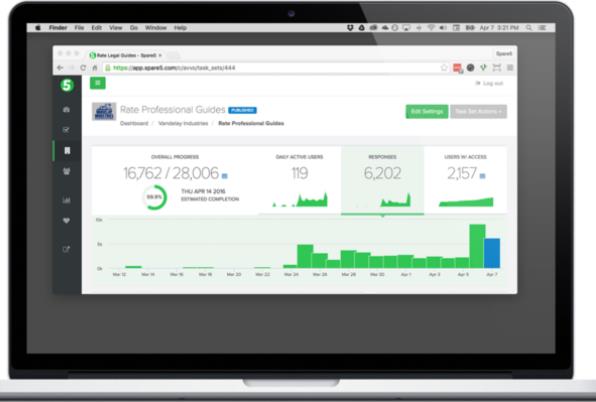Click the Log out link
This screenshot has width=596, height=402.
click(490, 83)
